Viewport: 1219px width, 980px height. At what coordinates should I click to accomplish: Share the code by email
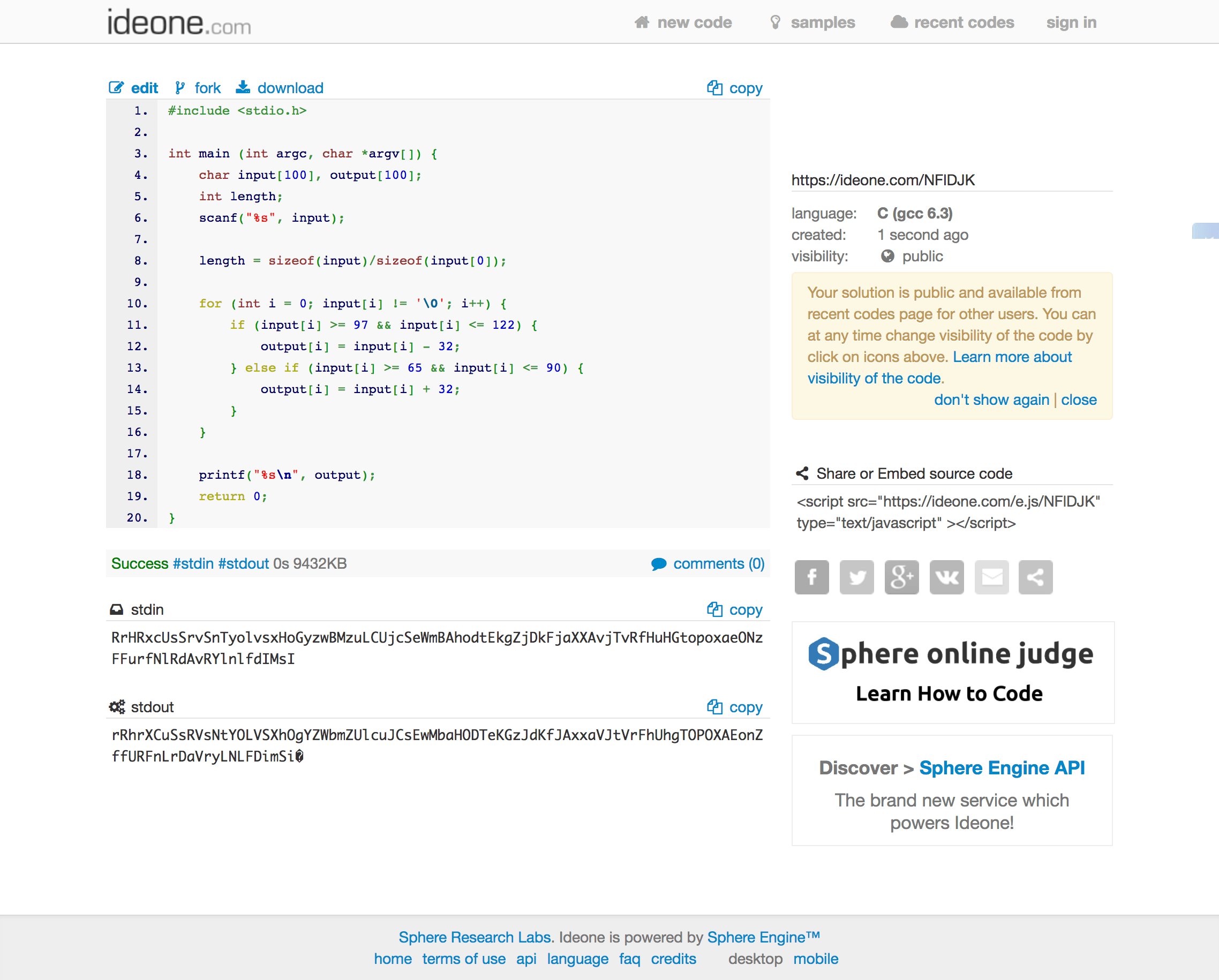(991, 577)
